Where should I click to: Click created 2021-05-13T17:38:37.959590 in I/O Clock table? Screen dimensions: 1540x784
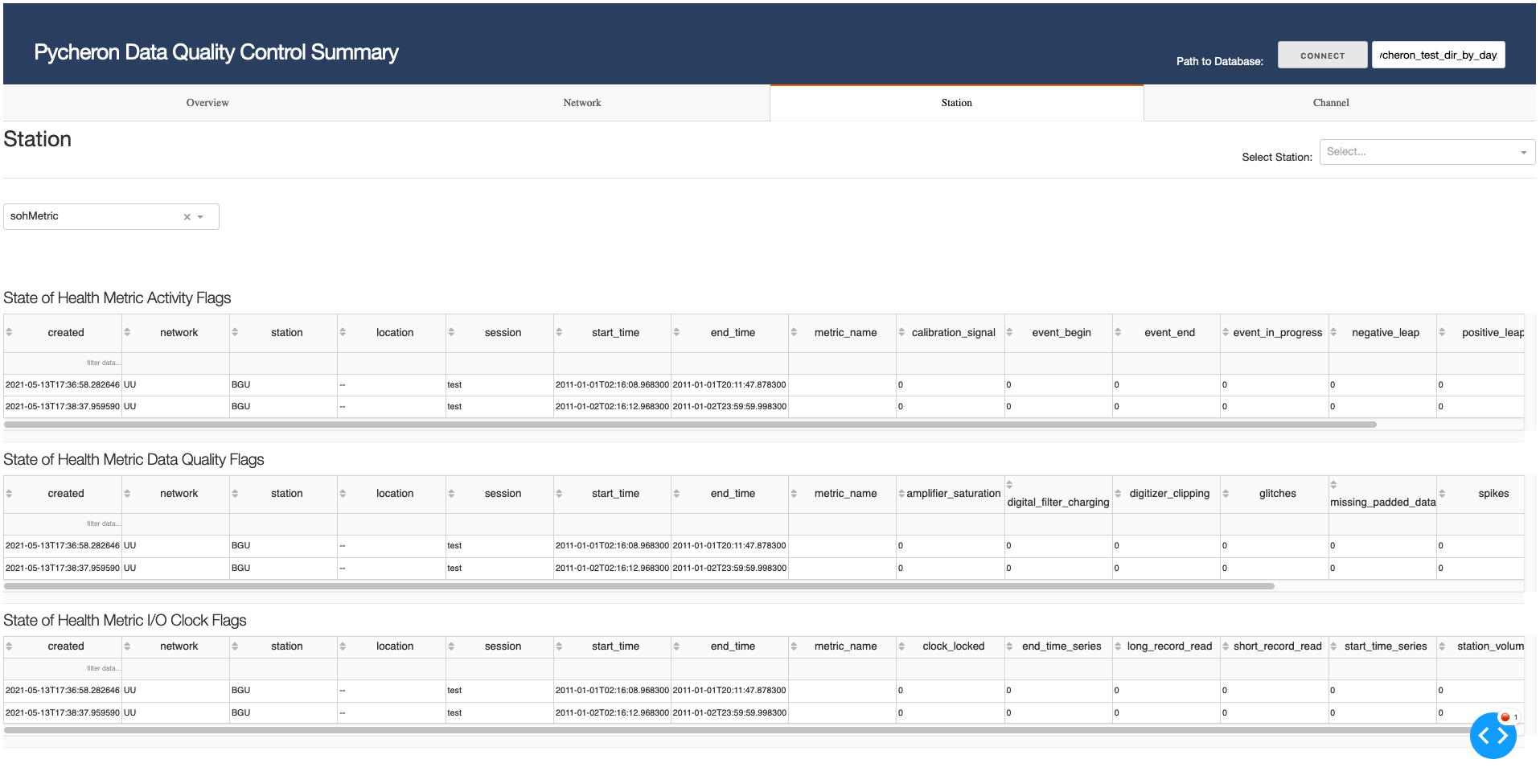click(x=63, y=713)
